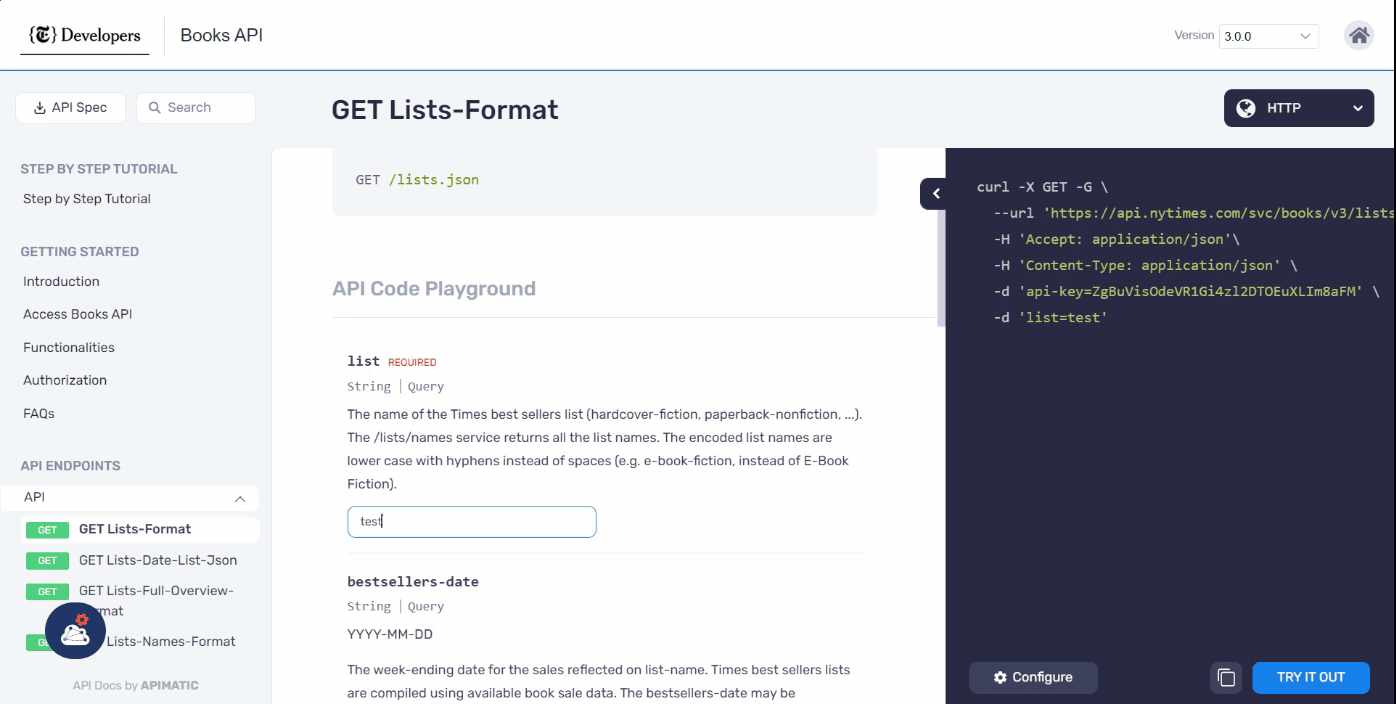Click the Configure gear icon
Image resolution: width=1396 pixels, height=704 pixels.
(1000, 677)
